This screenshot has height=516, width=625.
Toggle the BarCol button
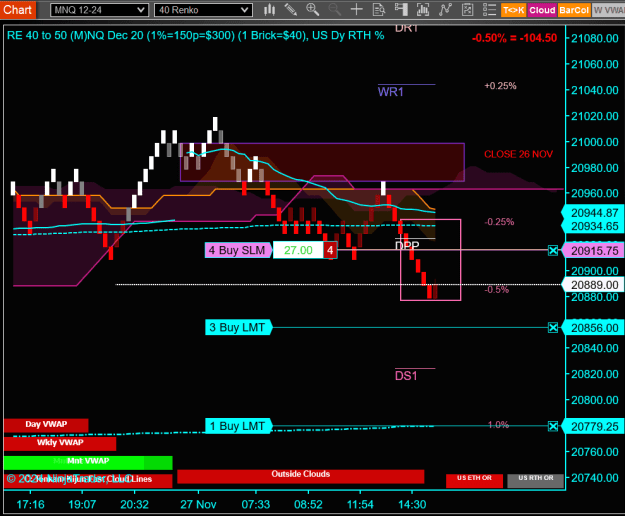point(574,10)
